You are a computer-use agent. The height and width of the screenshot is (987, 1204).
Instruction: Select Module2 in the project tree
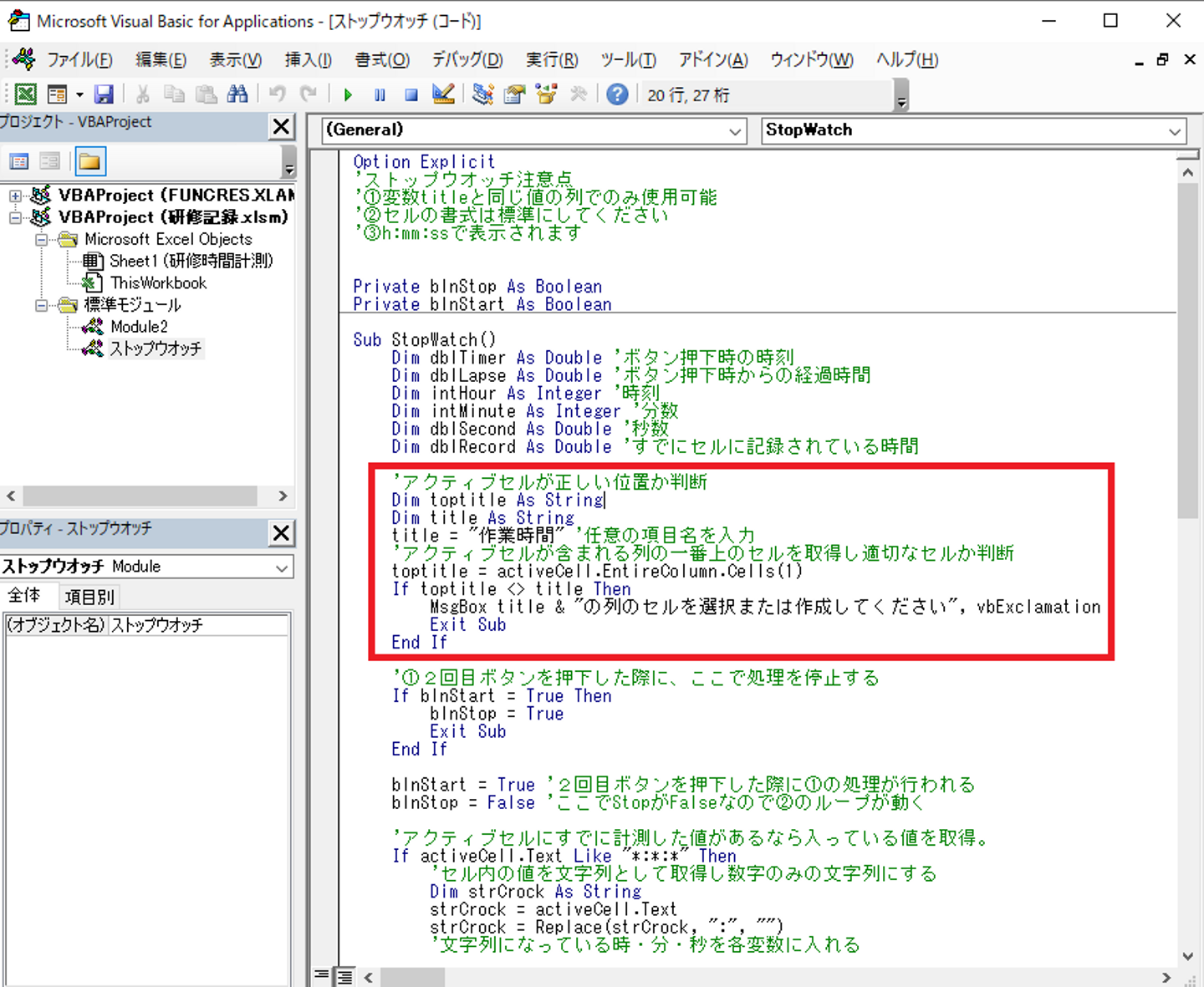click(139, 327)
